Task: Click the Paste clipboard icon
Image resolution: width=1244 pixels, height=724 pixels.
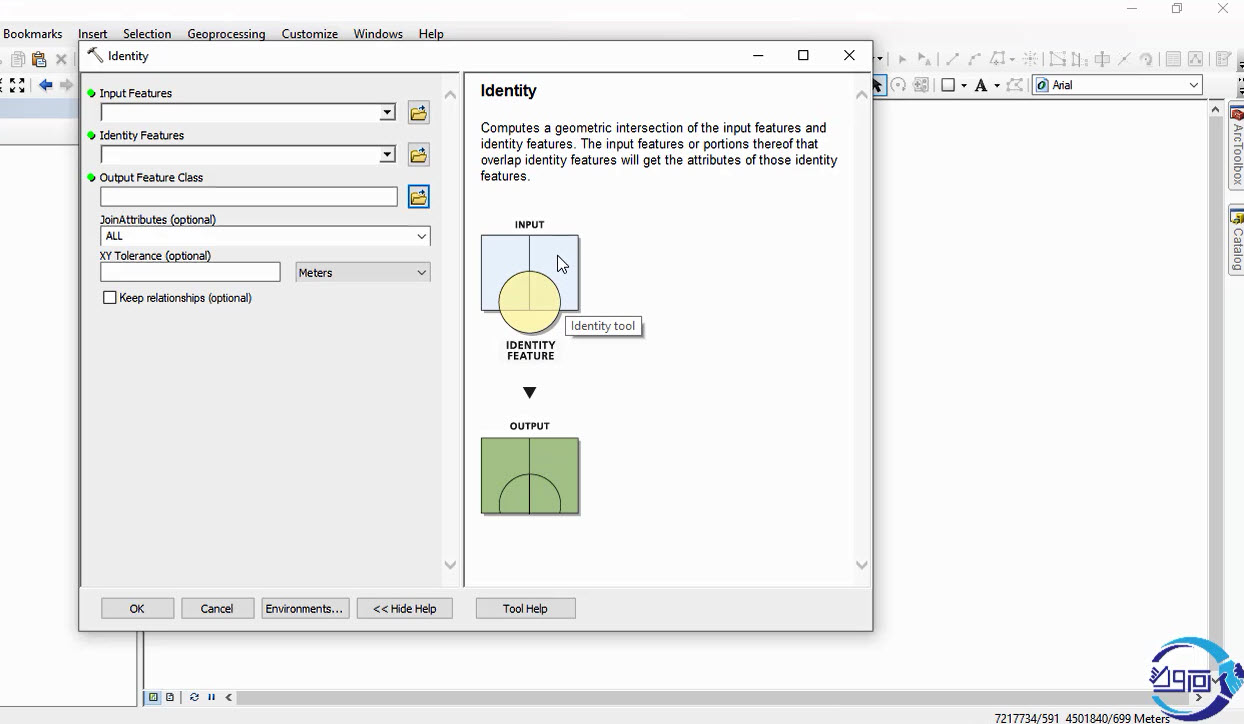Action: coord(39,60)
